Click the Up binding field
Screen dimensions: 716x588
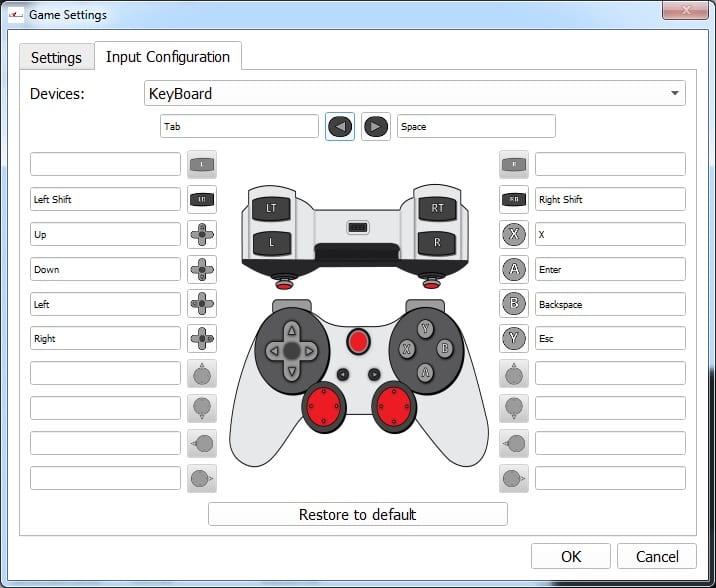point(105,234)
